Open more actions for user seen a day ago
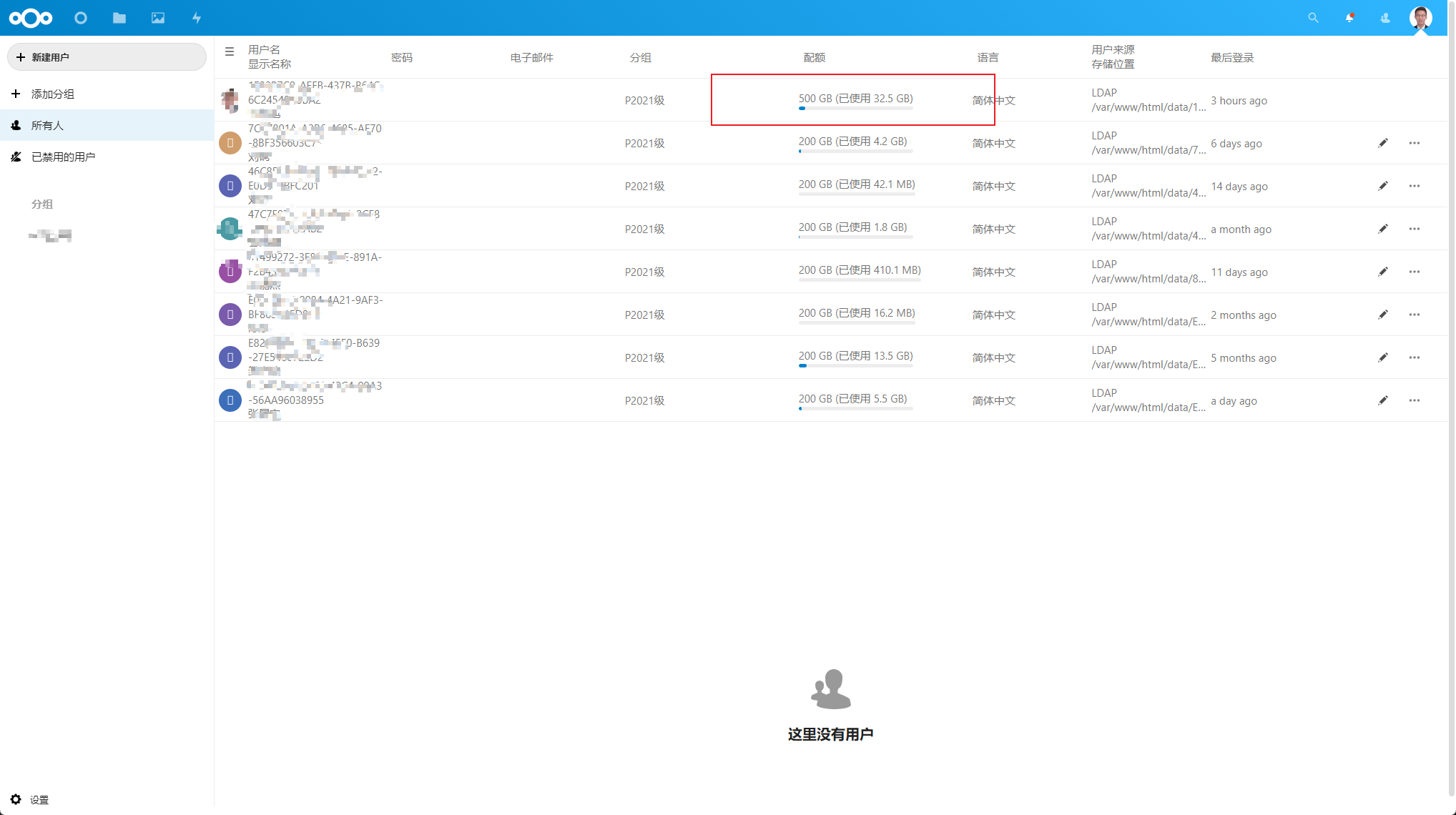This screenshot has width=1456, height=815. pos(1414,400)
